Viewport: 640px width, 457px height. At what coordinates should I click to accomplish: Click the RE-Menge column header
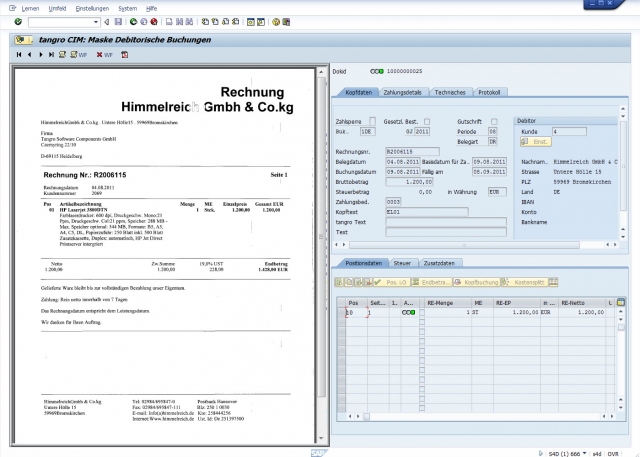(x=448, y=303)
